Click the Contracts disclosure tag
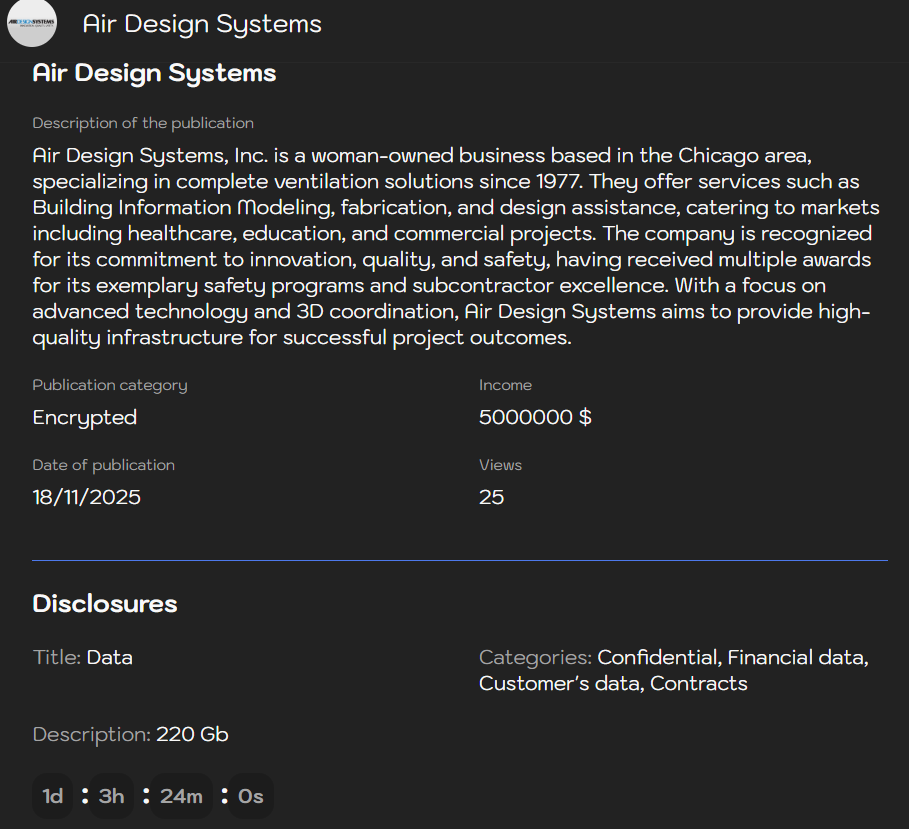 698,683
